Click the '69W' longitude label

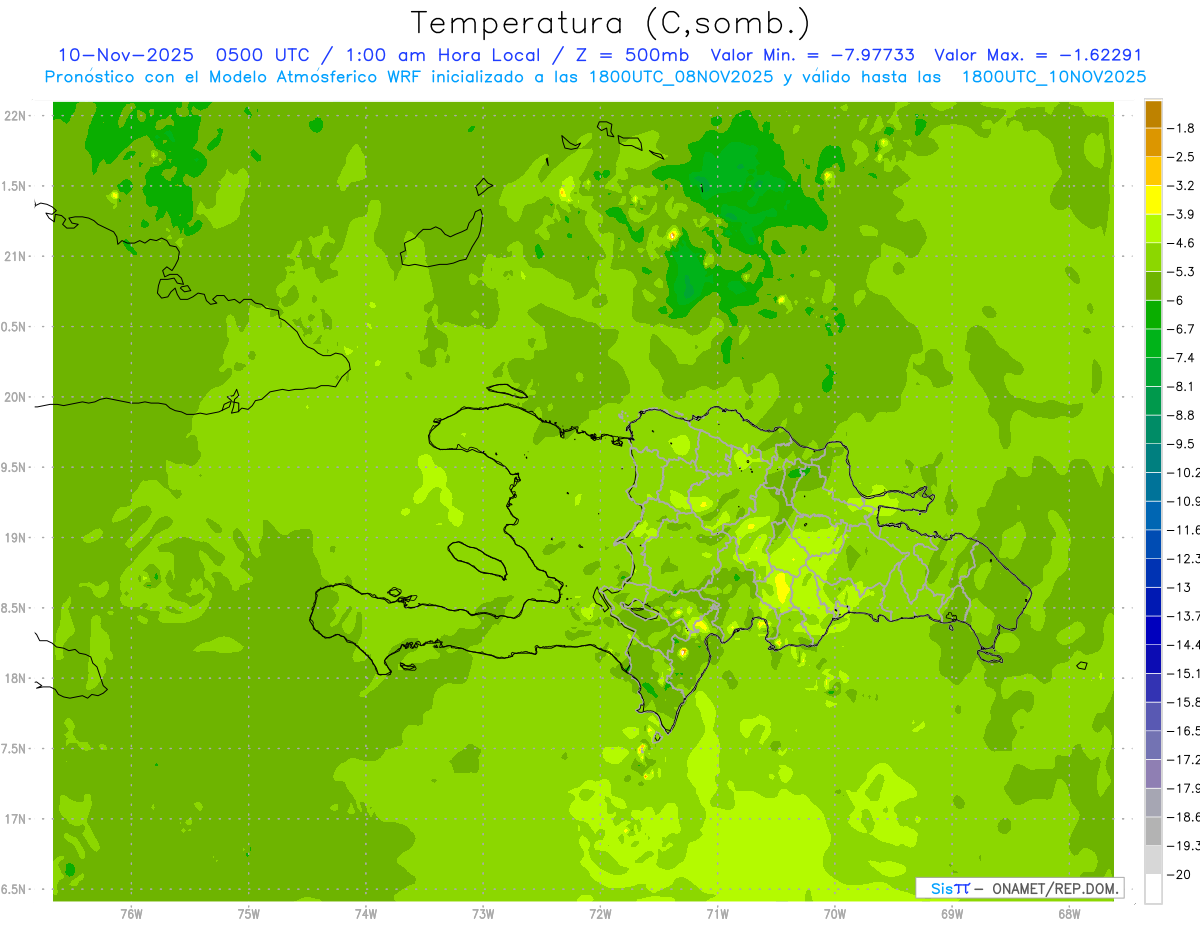pyautogui.click(x=952, y=914)
